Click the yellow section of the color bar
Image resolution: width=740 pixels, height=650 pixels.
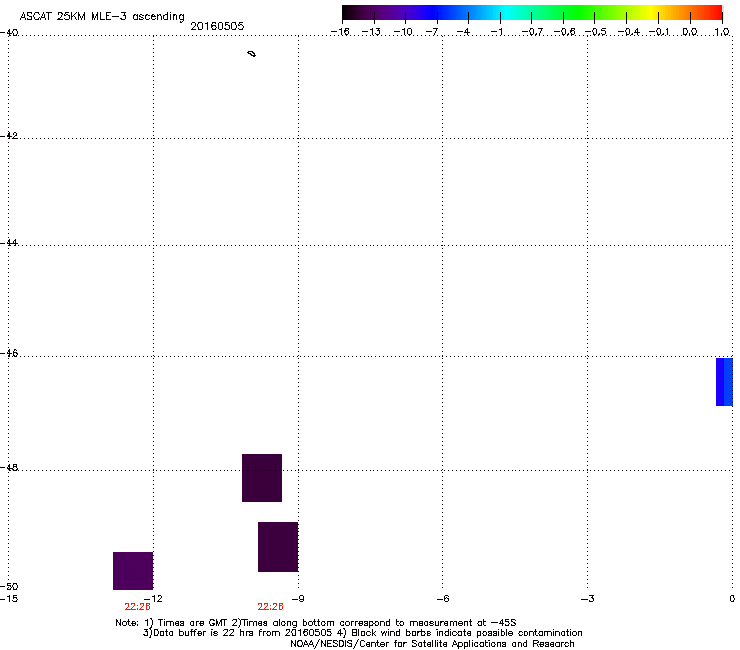coord(651,13)
